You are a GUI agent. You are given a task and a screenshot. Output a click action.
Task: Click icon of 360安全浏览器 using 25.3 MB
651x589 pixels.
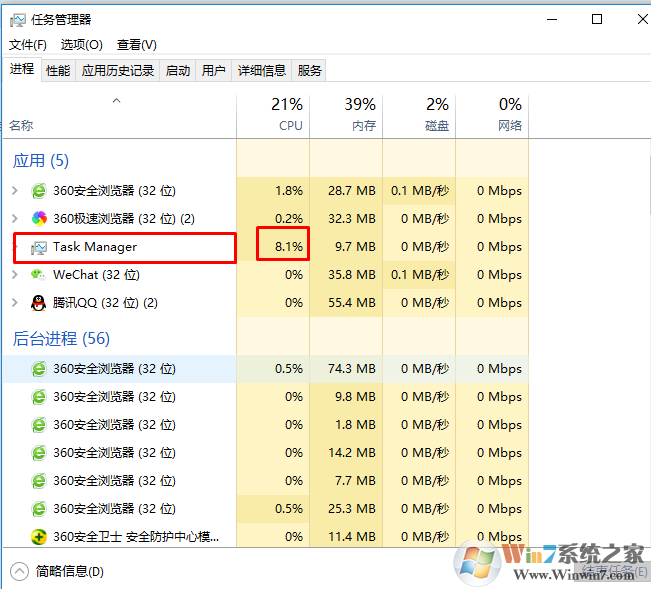(39, 508)
